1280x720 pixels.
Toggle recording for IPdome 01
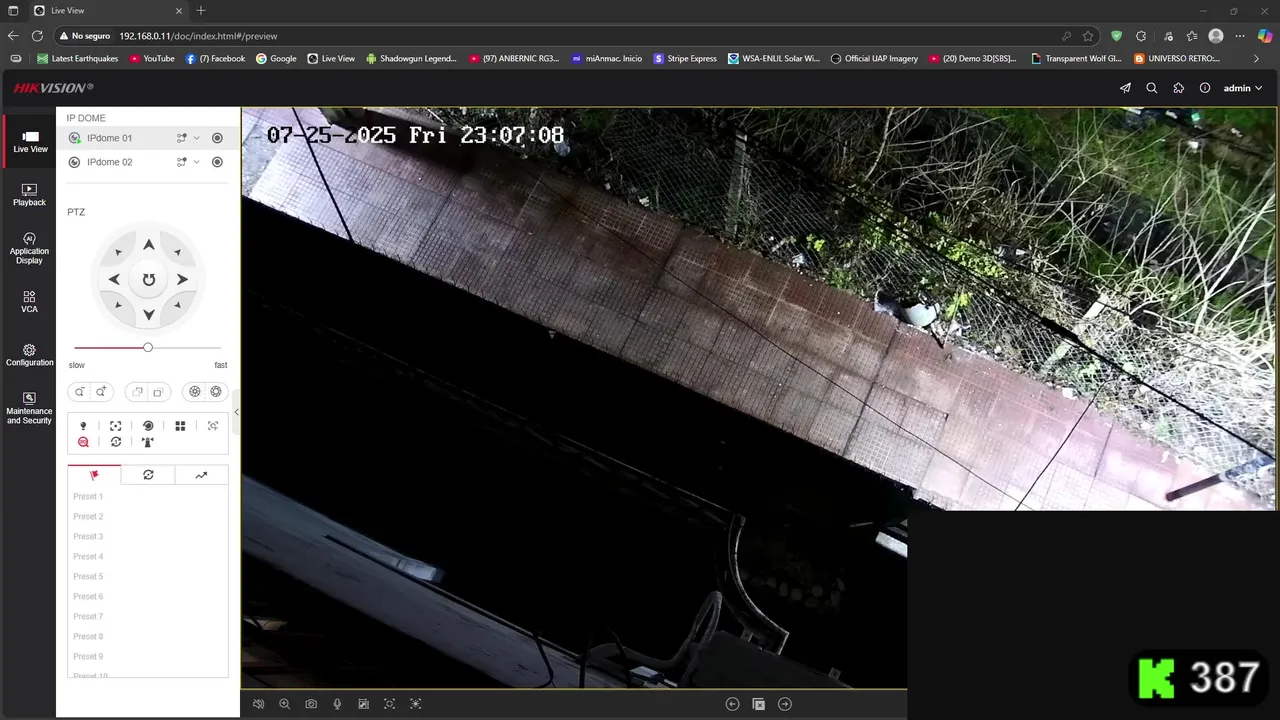click(217, 138)
